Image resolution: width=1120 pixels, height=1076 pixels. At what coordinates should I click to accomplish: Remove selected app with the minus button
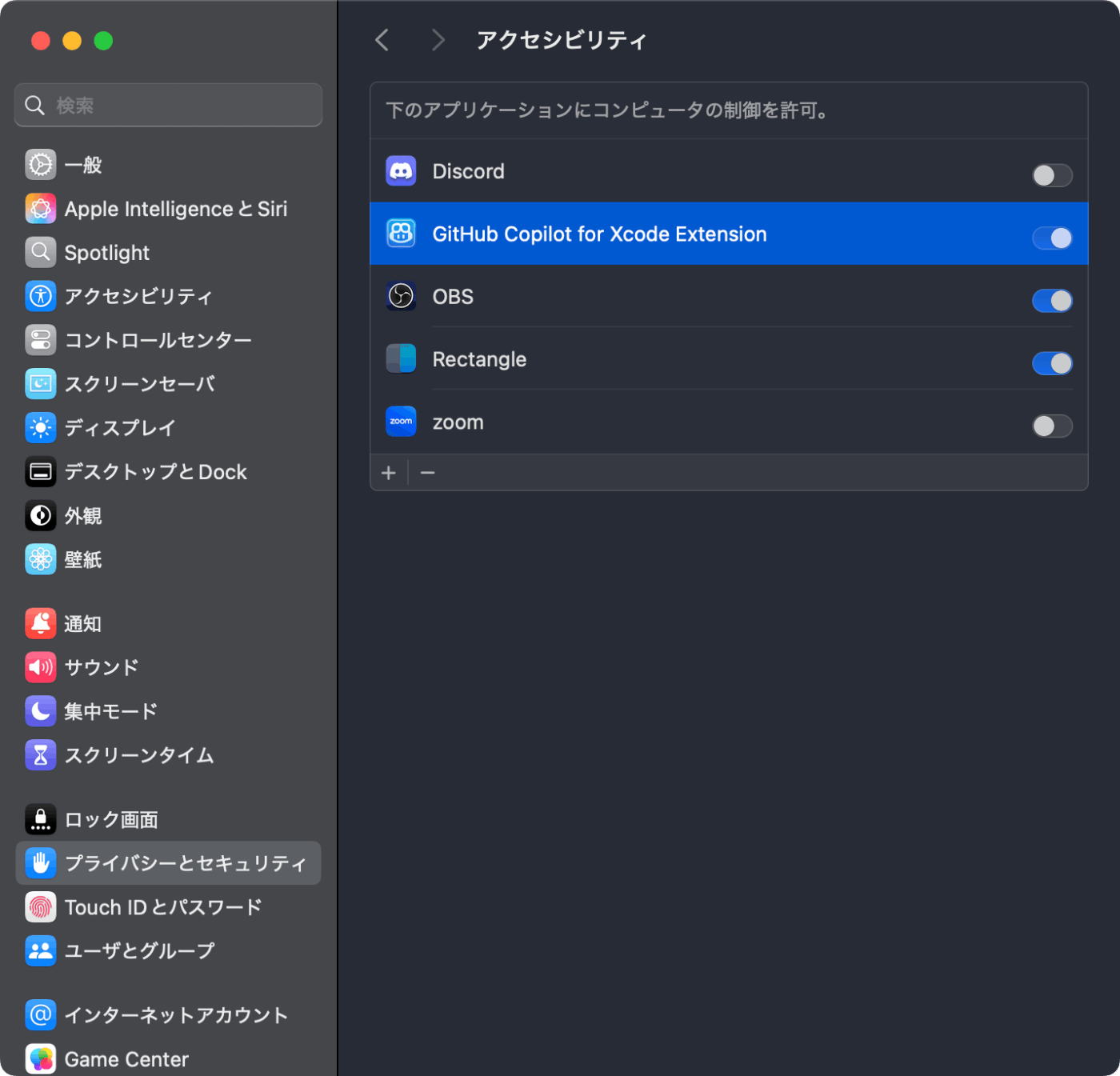(x=428, y=473)
